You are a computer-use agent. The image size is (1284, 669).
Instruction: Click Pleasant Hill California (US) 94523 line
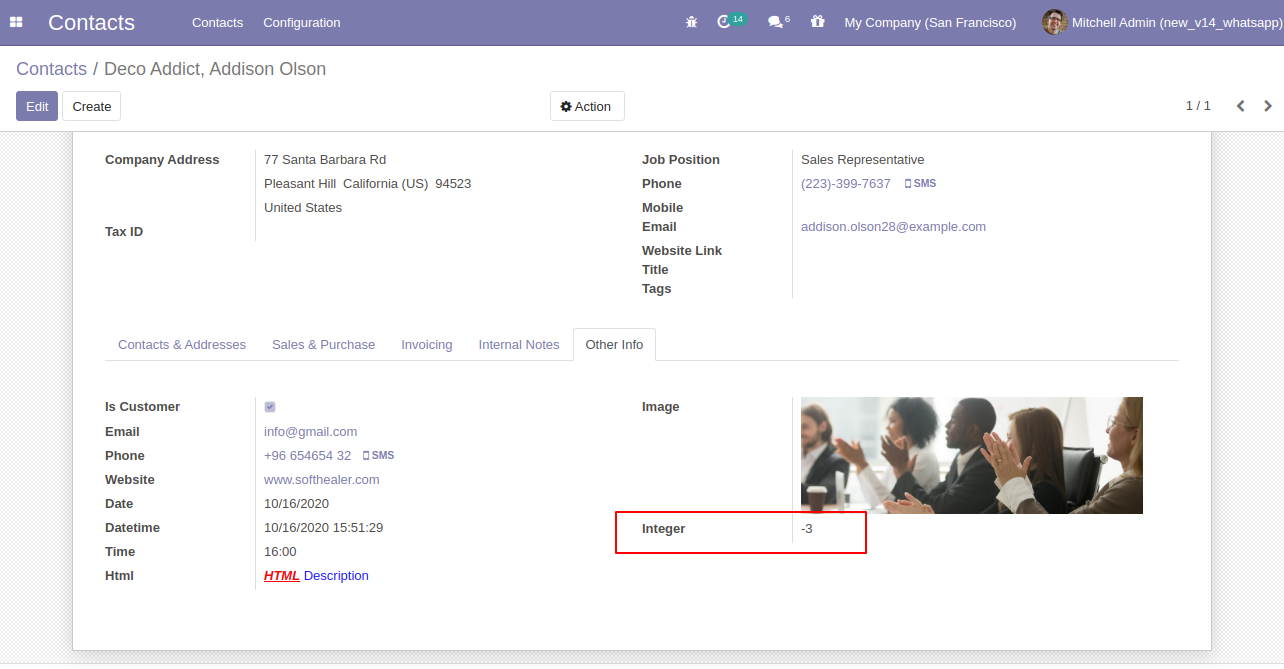[367, 184]
